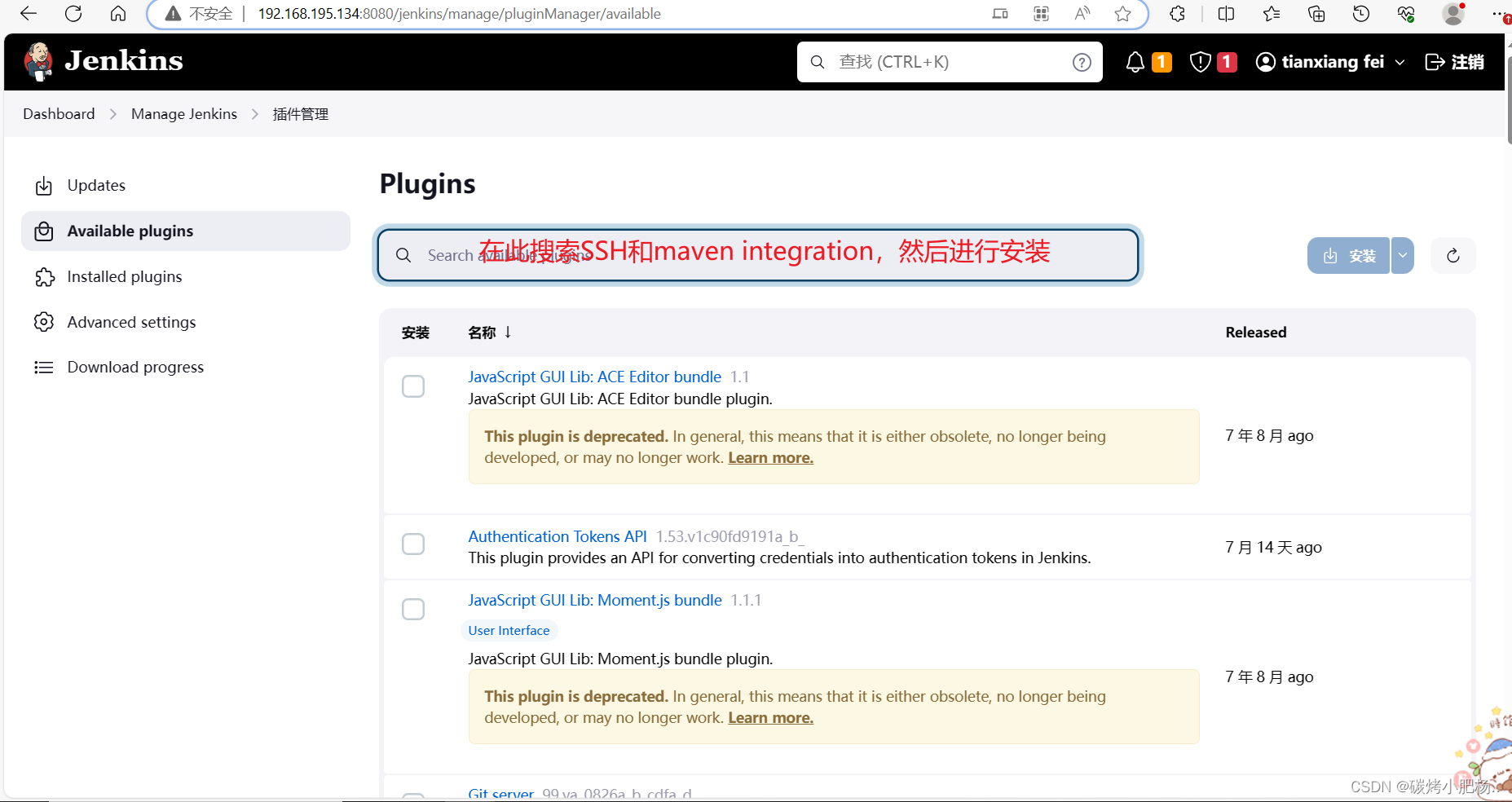Click User Interface category tag
This screenshot has width=1512, height=802.
click(509, 630)
